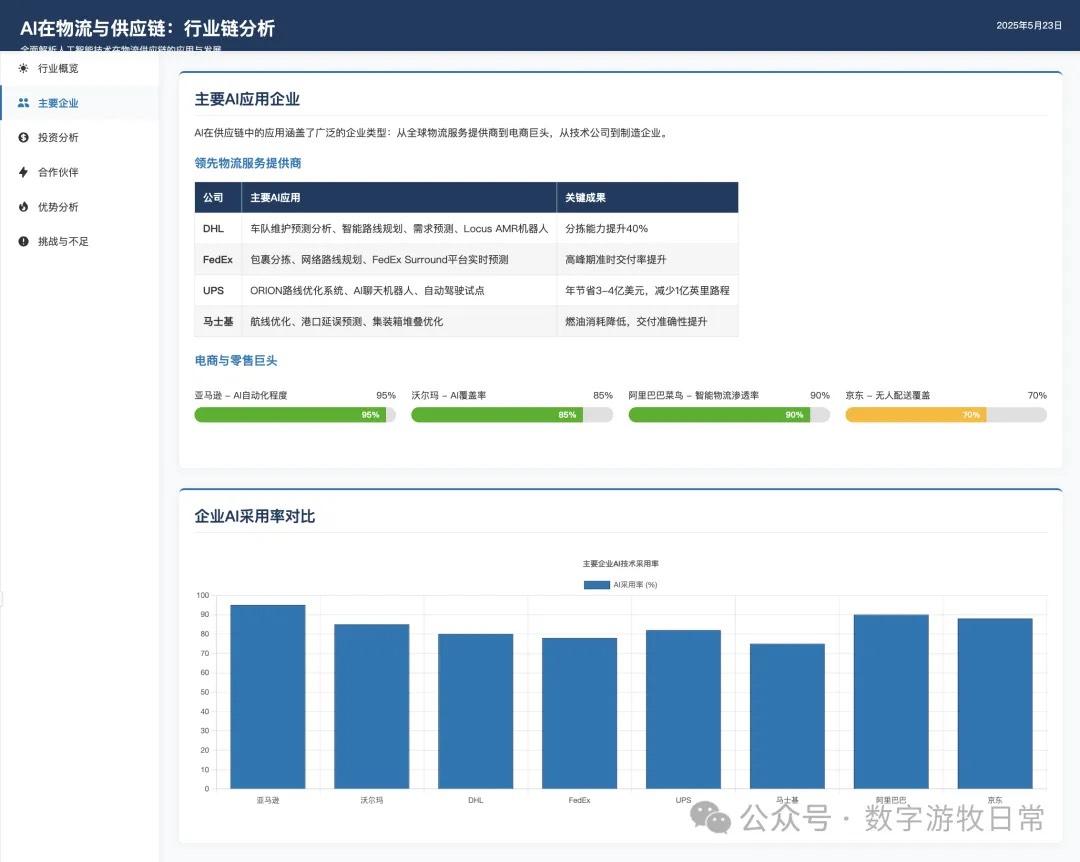Go to the 挑战与不足 sidebar section
This screenshot has height=862, width=1080.
click(x=64, y=242)
